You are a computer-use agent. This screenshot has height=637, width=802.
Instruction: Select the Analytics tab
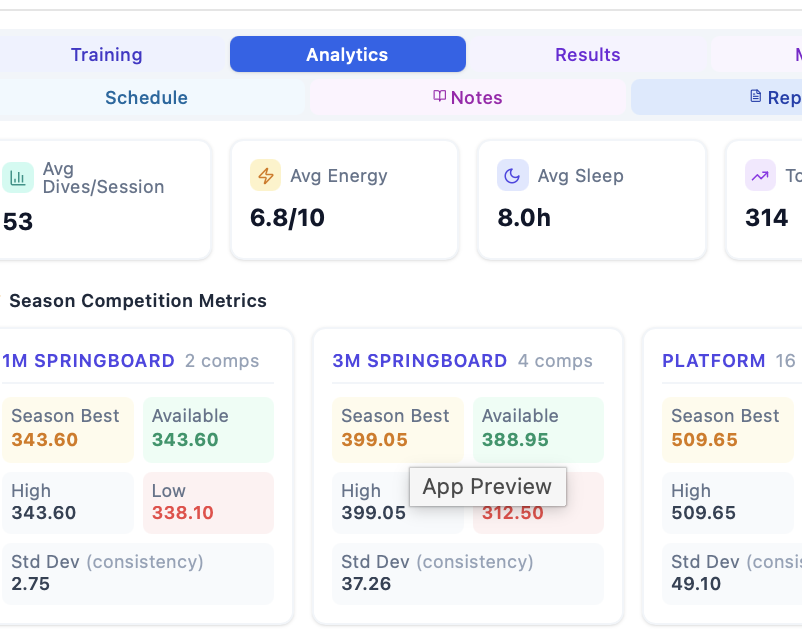pos(348,54)
